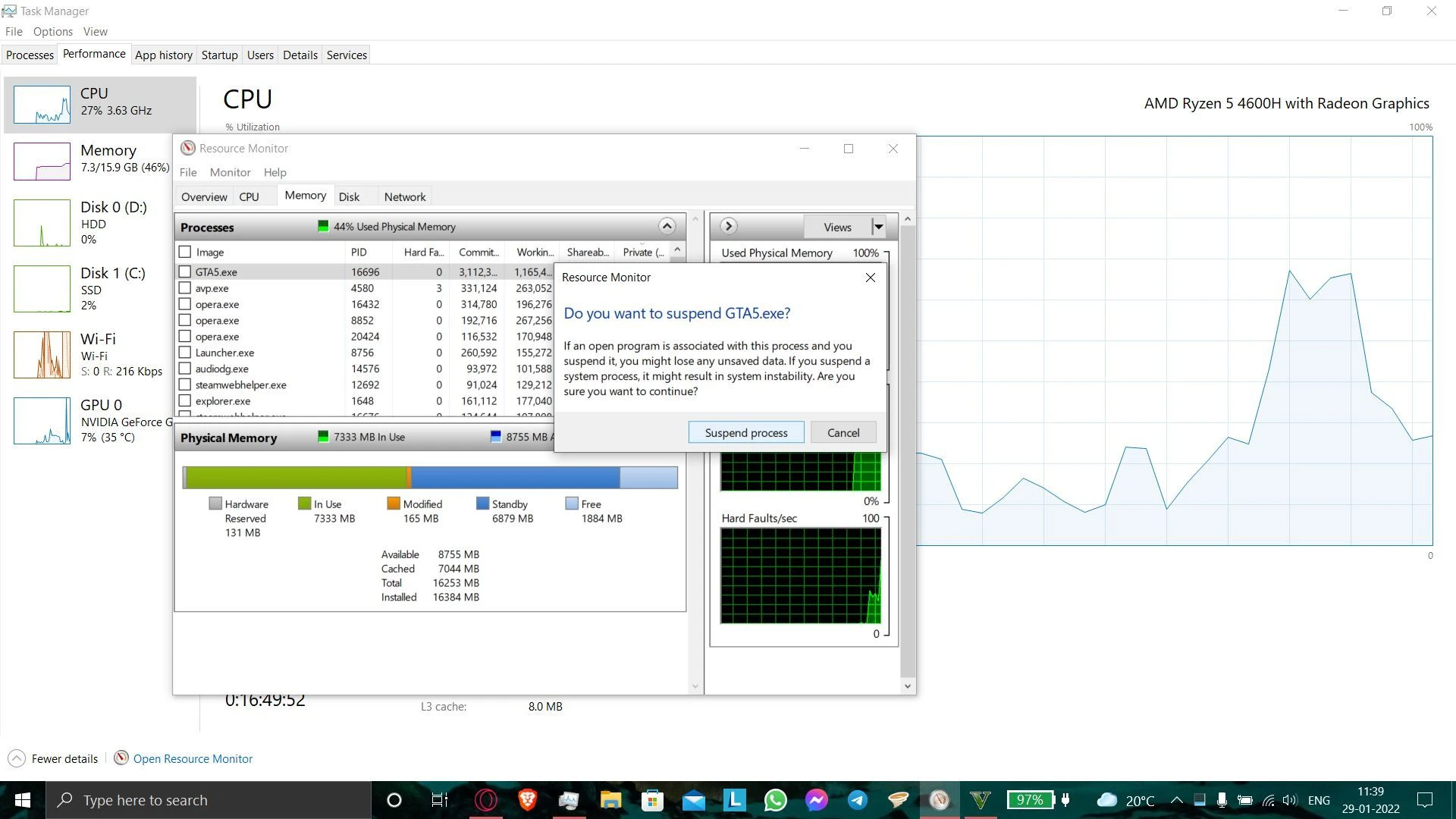This screenshot has width=1456, height=819.
Task: Open Task Manager Details tab
Action: pos(300,55)
